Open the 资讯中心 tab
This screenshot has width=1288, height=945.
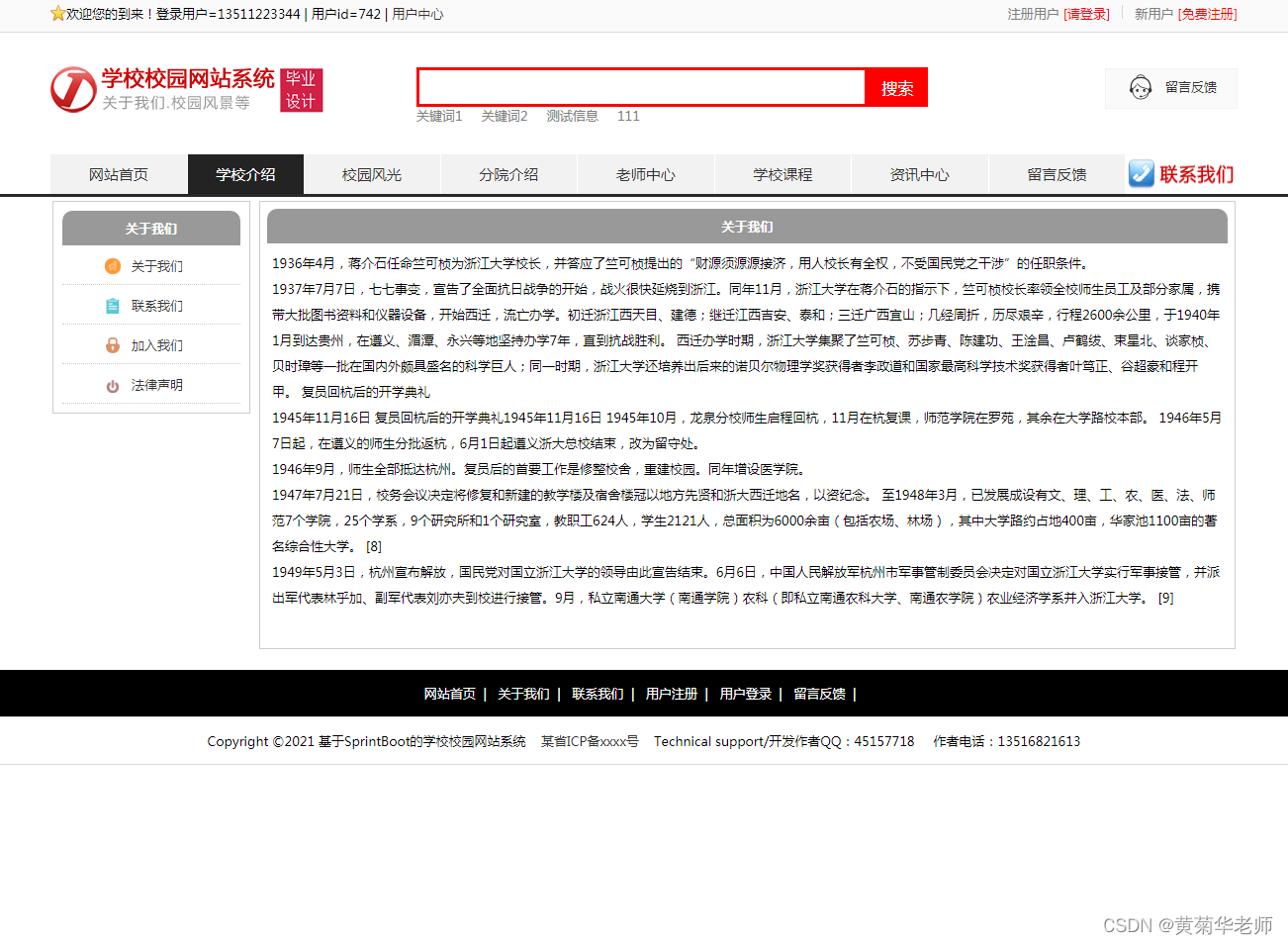click(x=919, y=174)
